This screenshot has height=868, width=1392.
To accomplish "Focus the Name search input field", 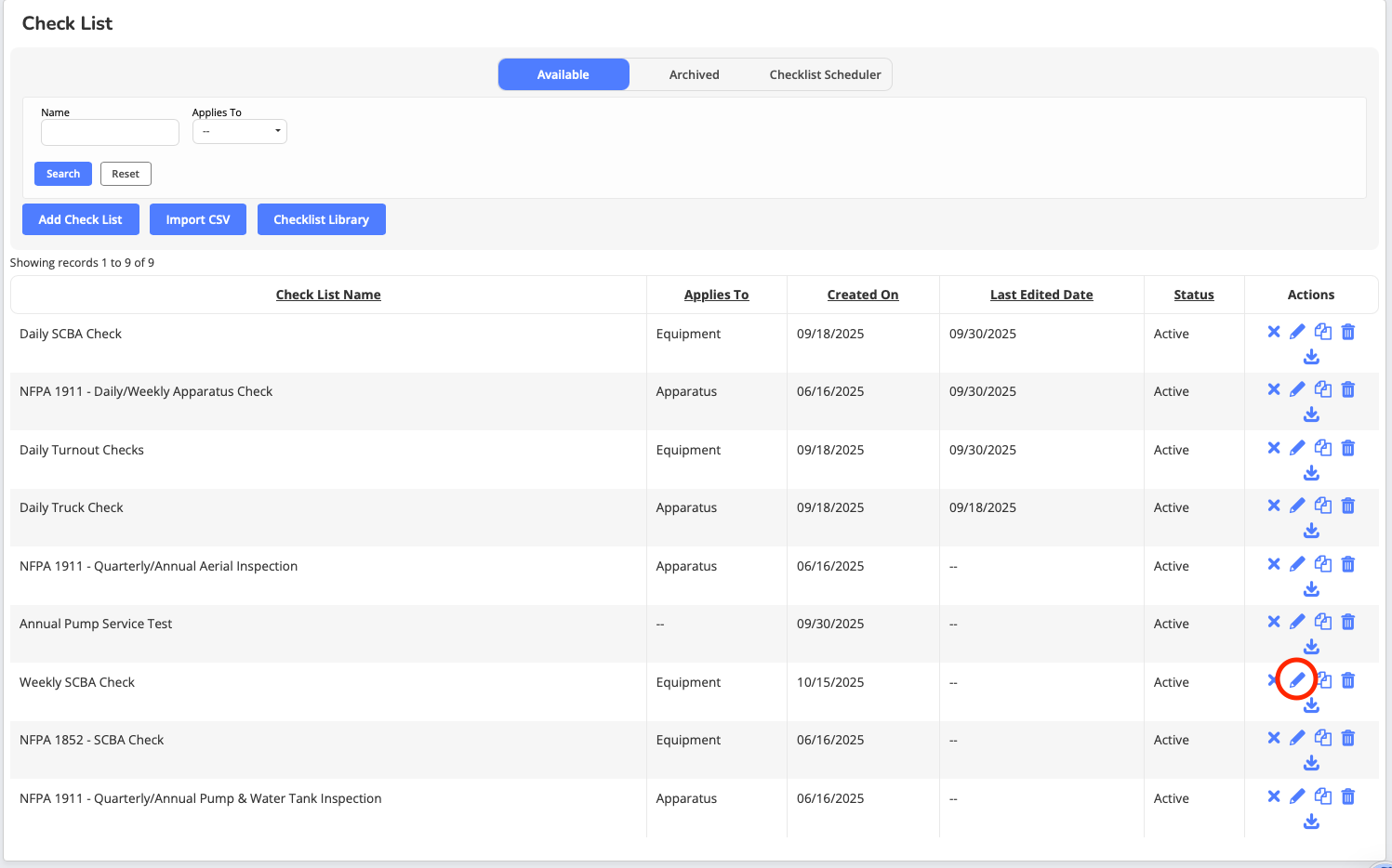I will (110, 133).
